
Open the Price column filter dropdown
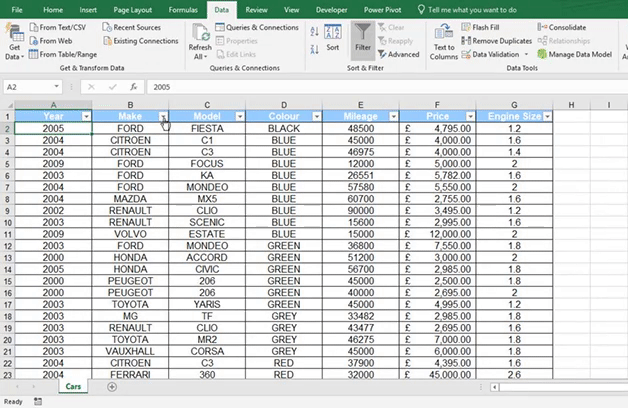coord(469,116)
